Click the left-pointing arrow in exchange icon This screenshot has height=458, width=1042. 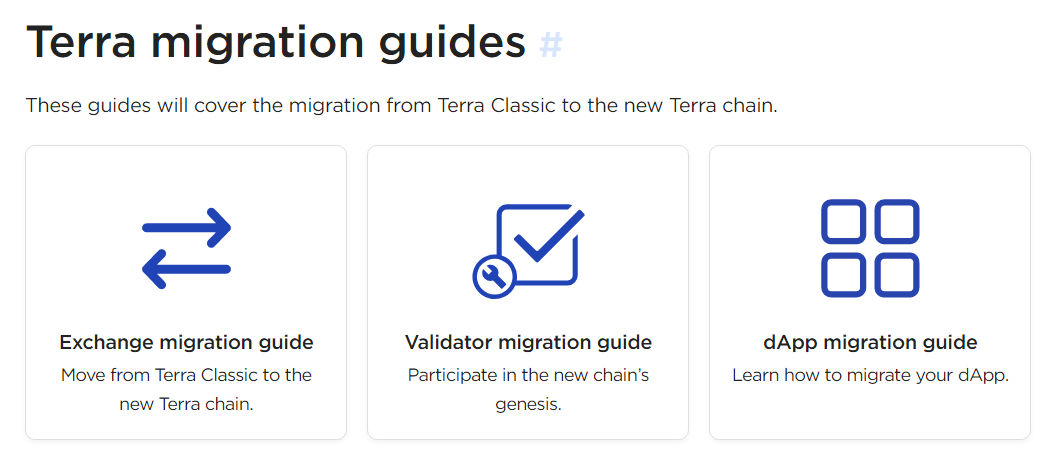tap(186, 269)
